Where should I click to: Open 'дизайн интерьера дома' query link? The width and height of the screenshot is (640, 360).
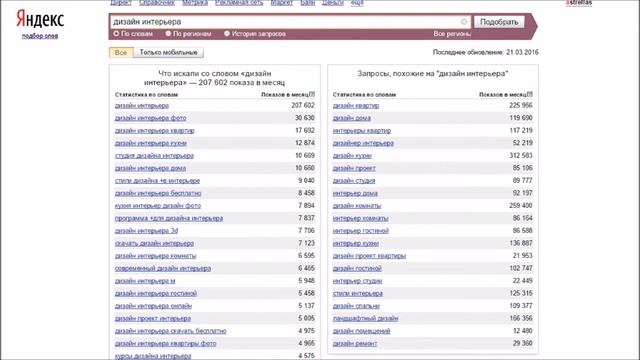click(150, 168)
